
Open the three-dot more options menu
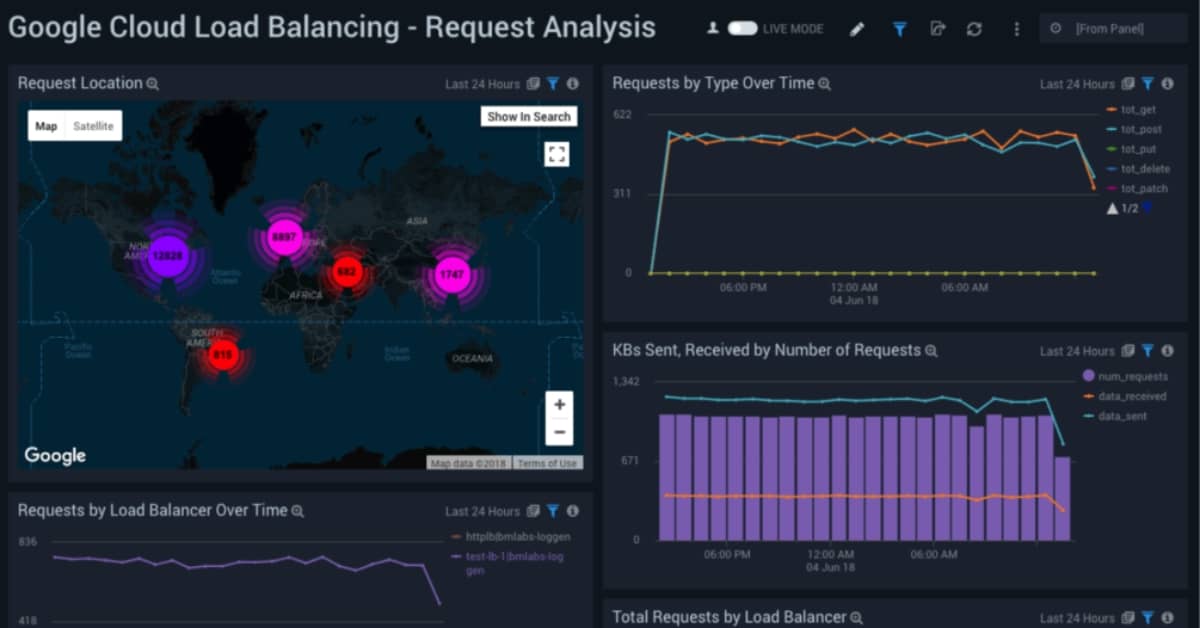coord(1017,29)
